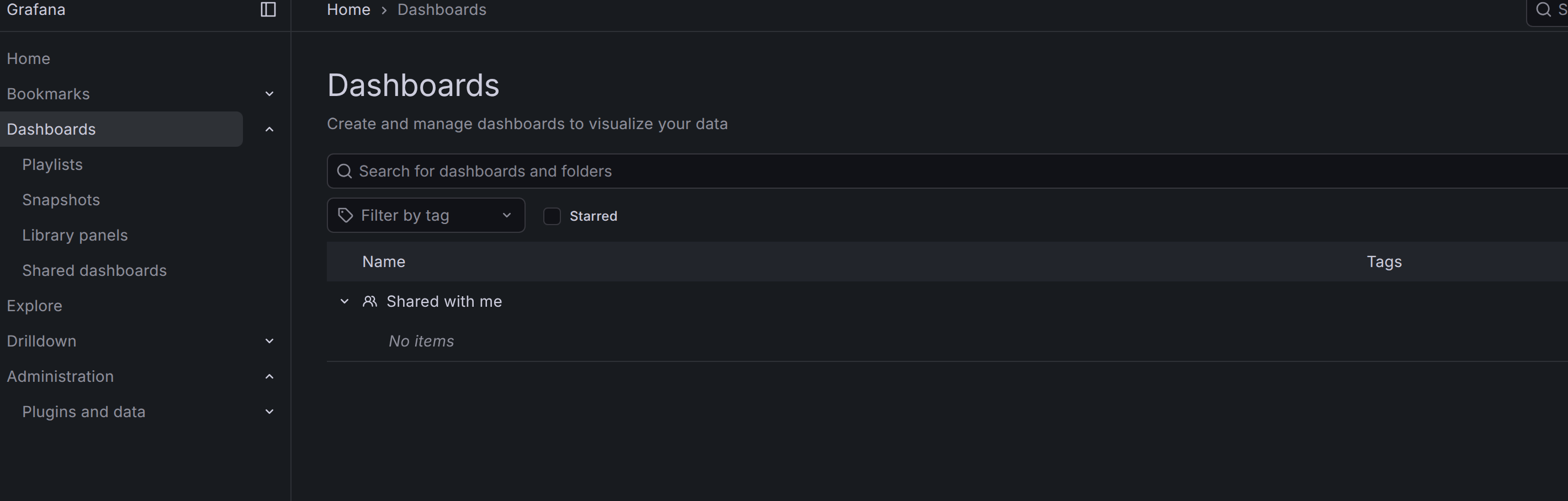This screenshot has width=1568, height=501.
Task: Click the Home breadcrumb link
Action: click(x=348, y=10)
